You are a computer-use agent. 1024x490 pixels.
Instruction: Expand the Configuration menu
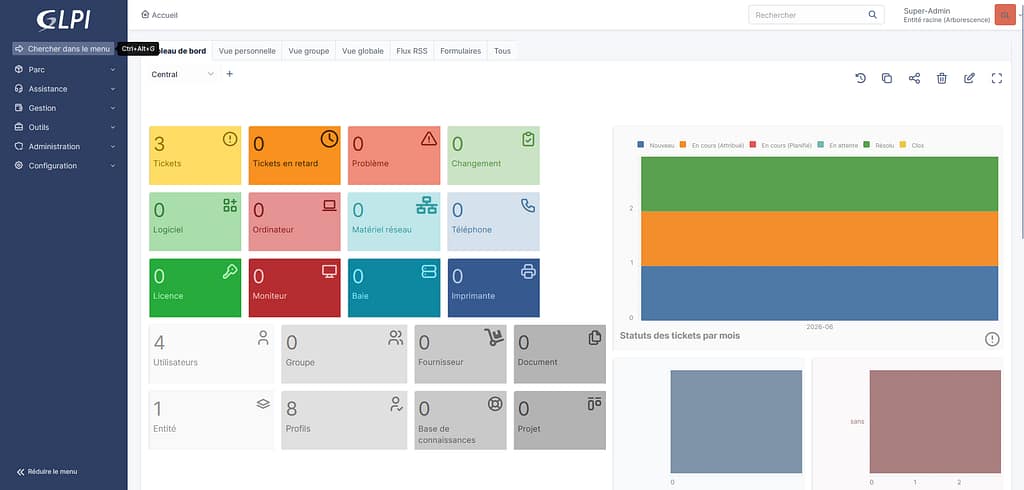(x=64, y=166)
